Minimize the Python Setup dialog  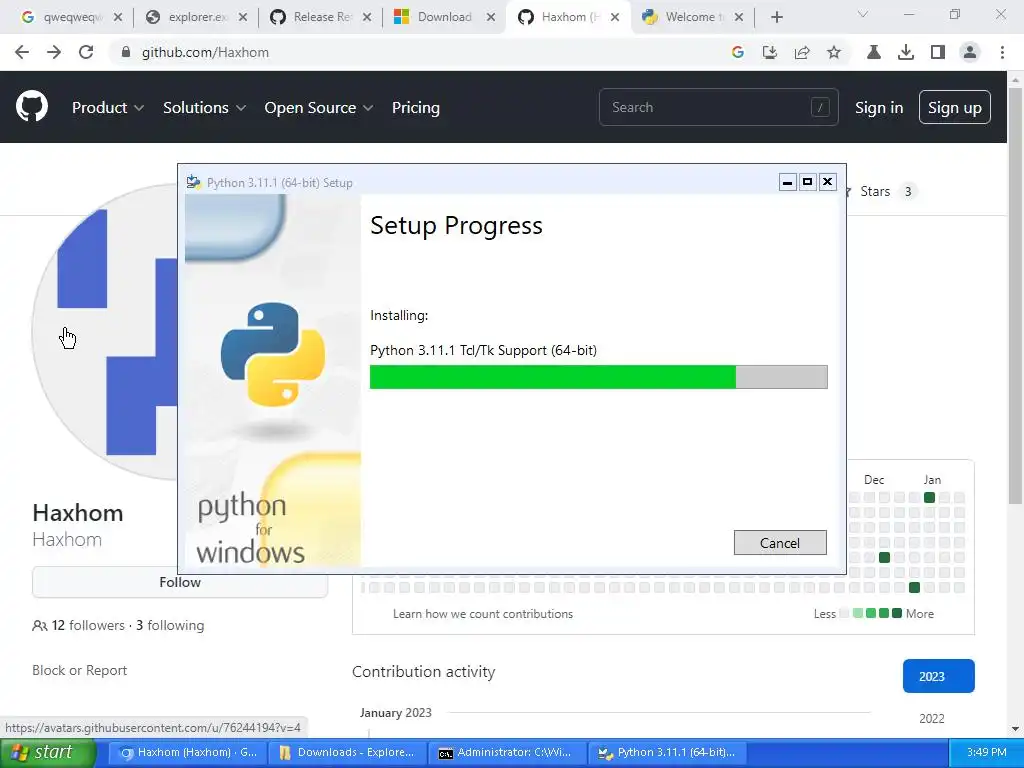788,182
